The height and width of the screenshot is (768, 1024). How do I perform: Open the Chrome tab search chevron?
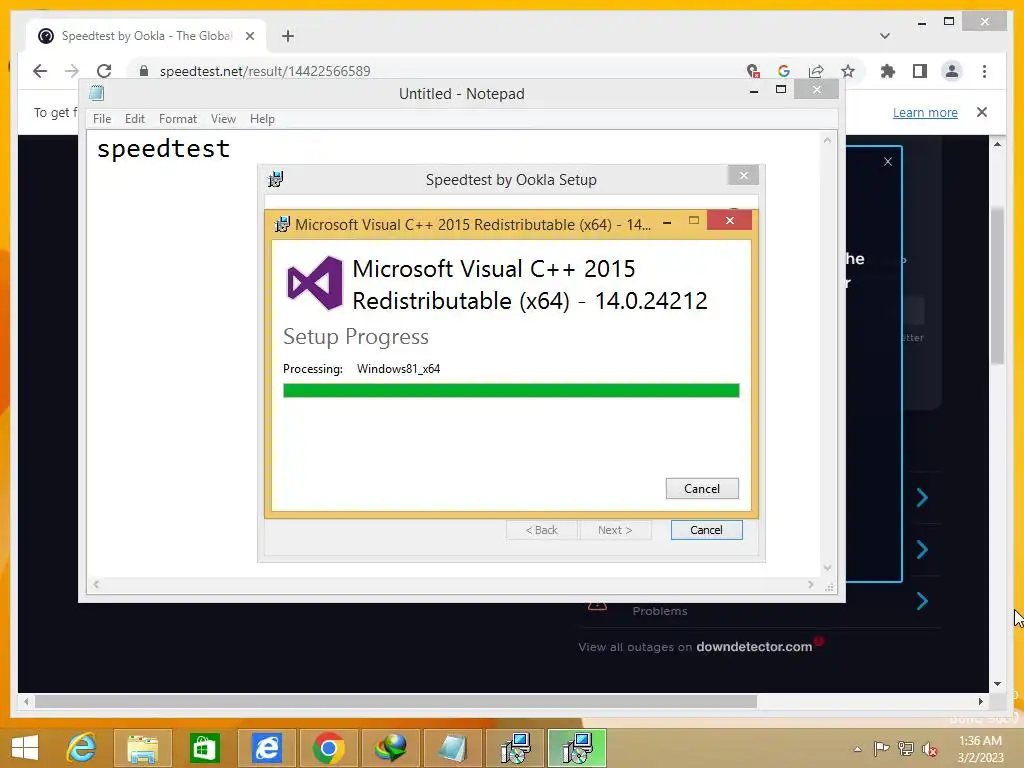click(884, 36)
